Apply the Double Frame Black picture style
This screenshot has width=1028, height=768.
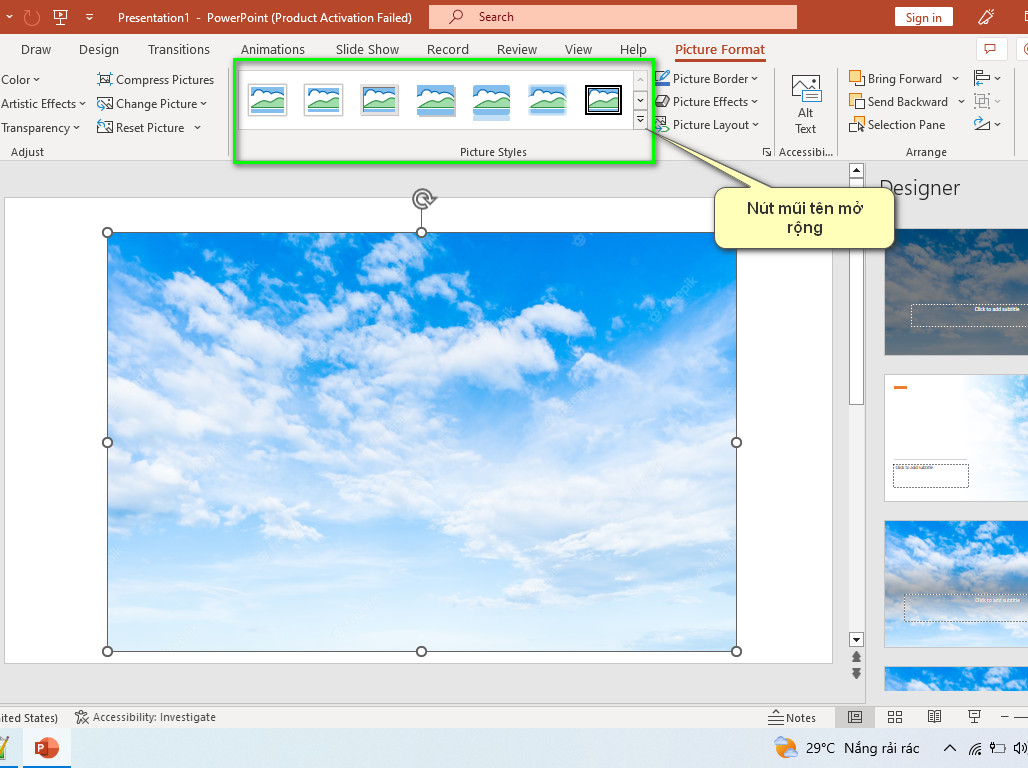pyautogui.click(x=603, y=100)
